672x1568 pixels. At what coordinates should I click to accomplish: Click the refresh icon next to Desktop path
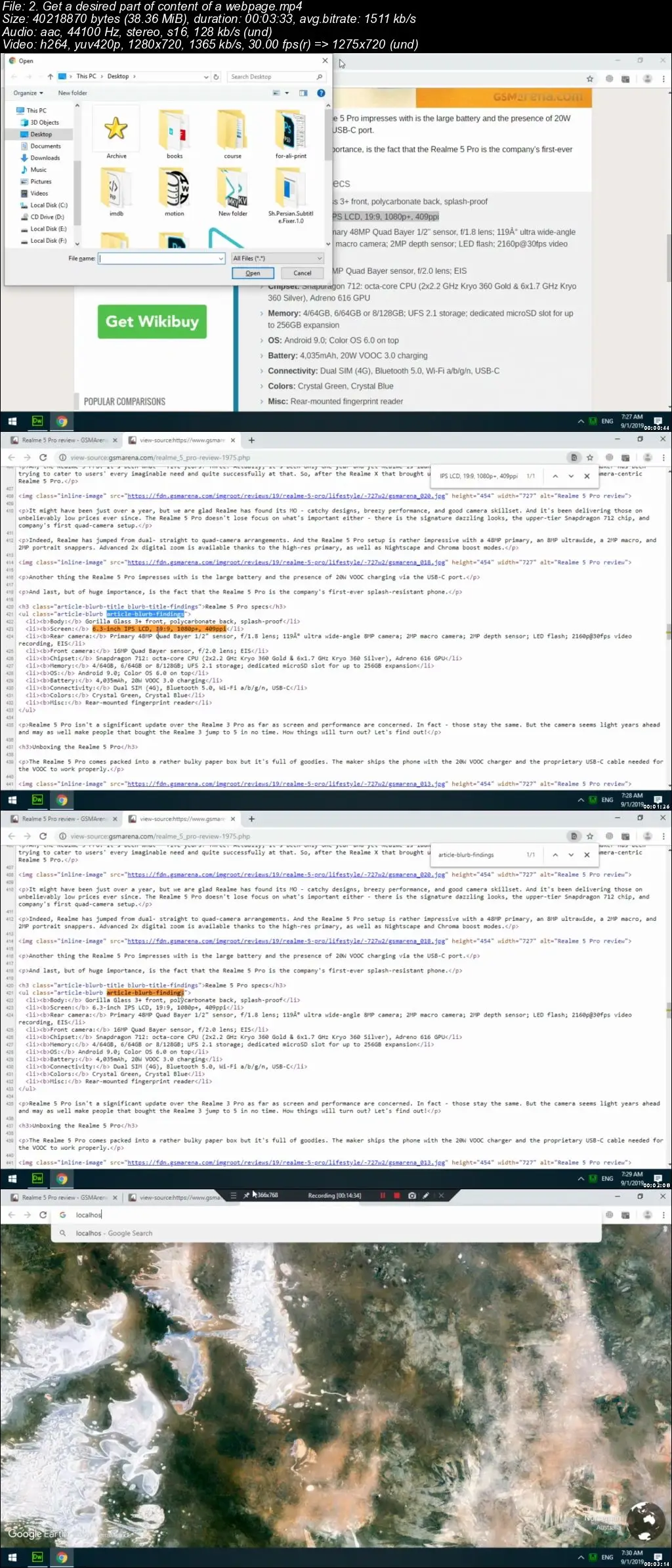point(216,77)
